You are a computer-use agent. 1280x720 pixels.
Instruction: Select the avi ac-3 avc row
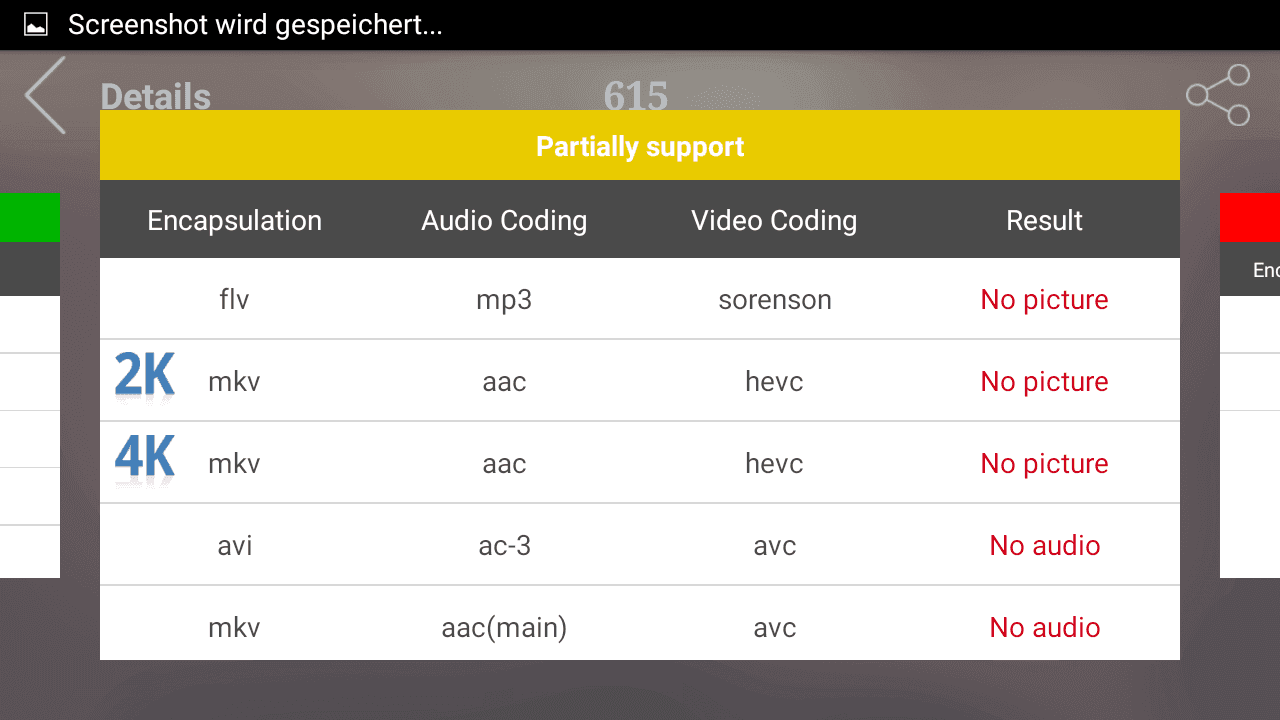640,545
